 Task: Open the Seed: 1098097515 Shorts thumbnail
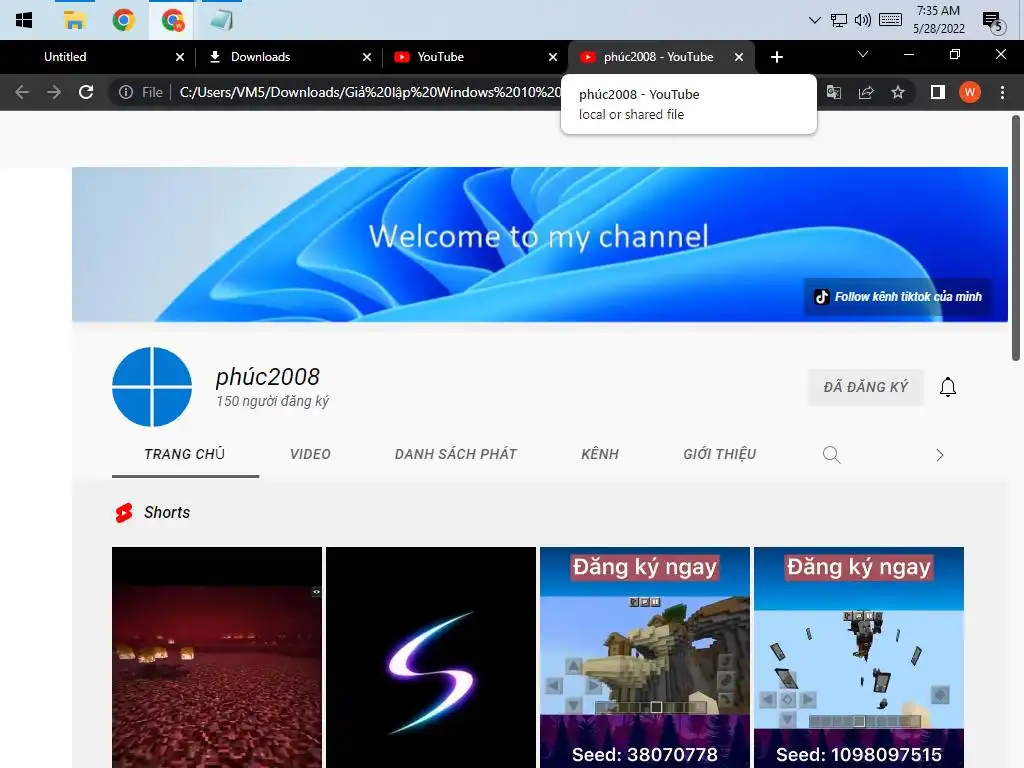tap(859, 657)
